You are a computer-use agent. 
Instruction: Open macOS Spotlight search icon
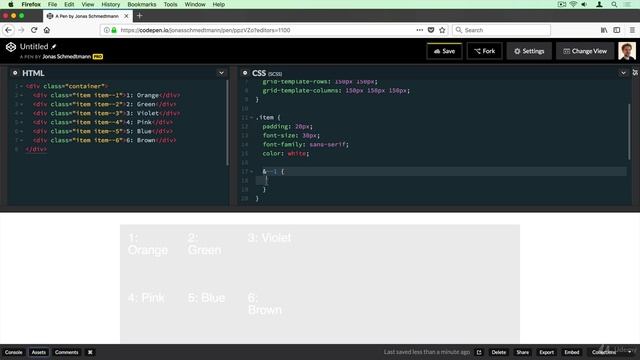(614, 4)
